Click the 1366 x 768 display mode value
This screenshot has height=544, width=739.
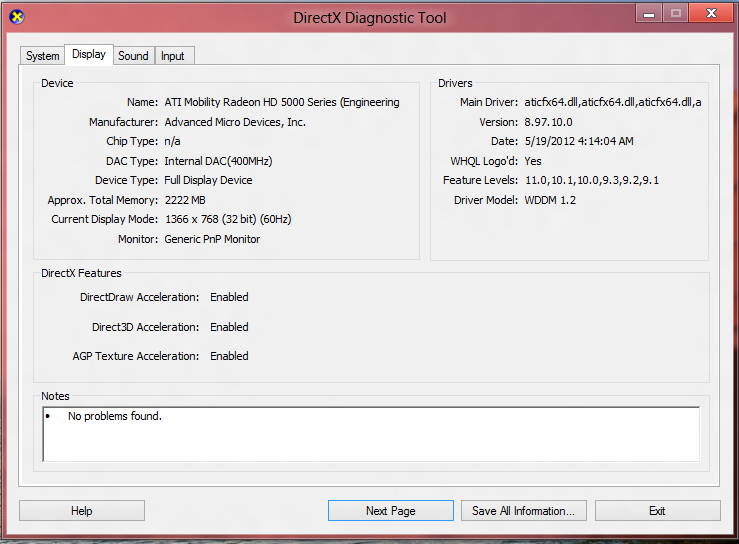228,219
